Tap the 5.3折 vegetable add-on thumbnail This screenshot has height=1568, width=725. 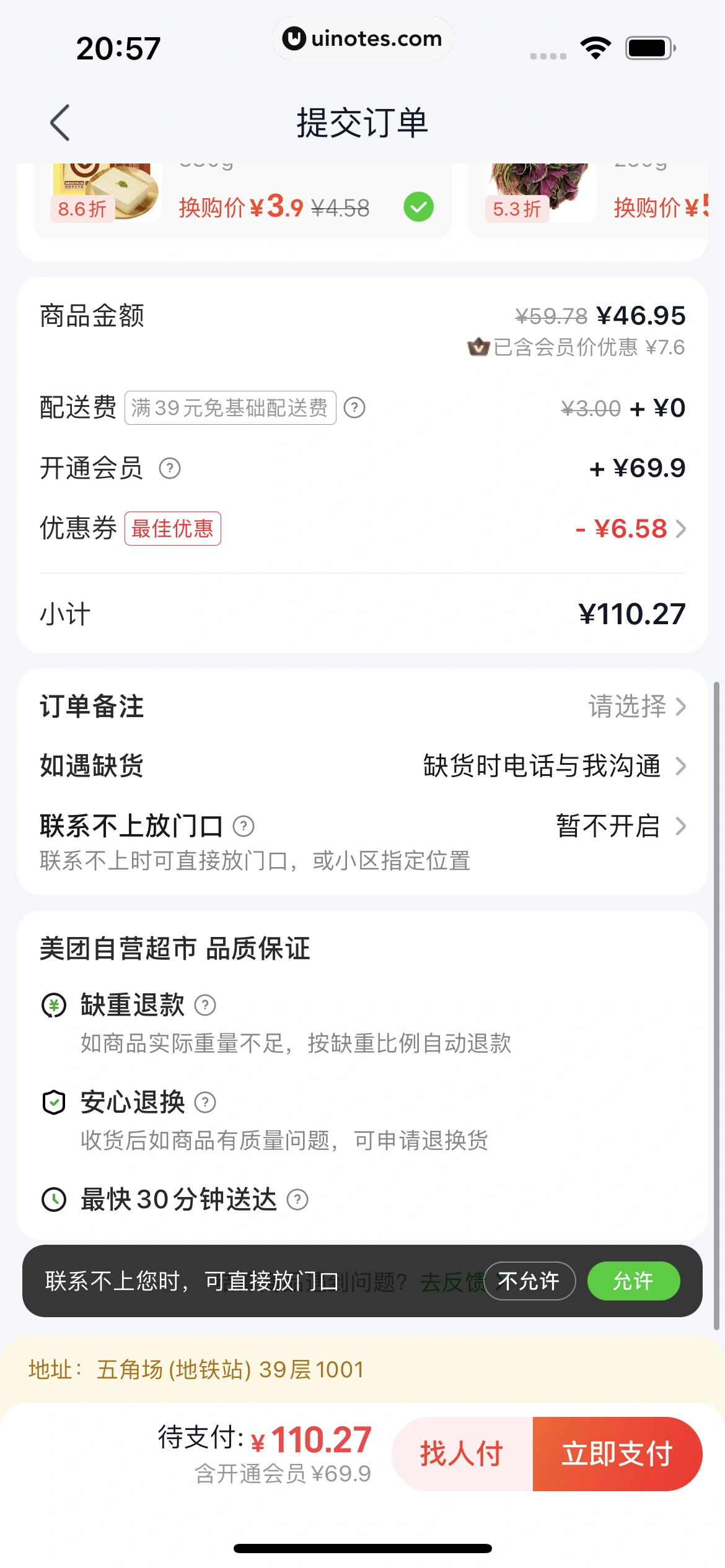[538, 192]
